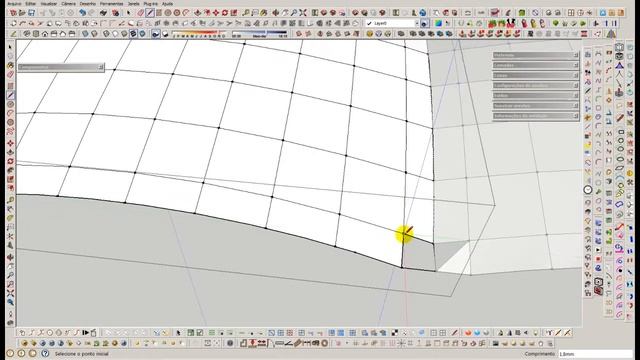Open the Janela menu

point(133,3)
